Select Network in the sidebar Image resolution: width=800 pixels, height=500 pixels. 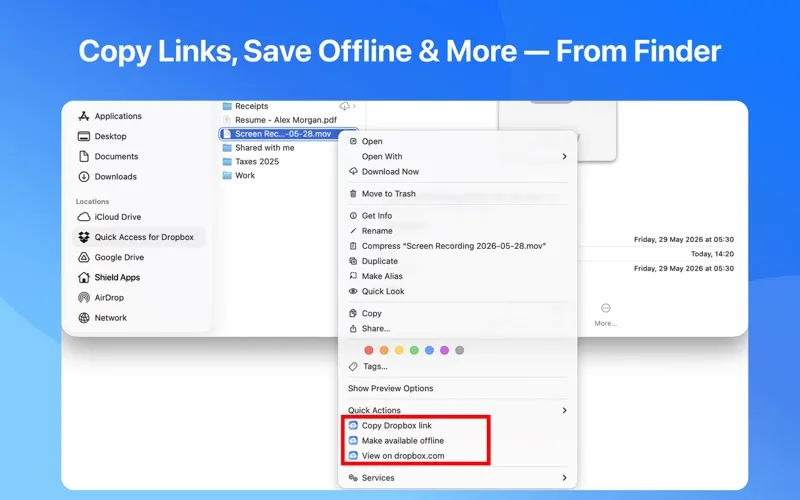[x=102, y=318]
